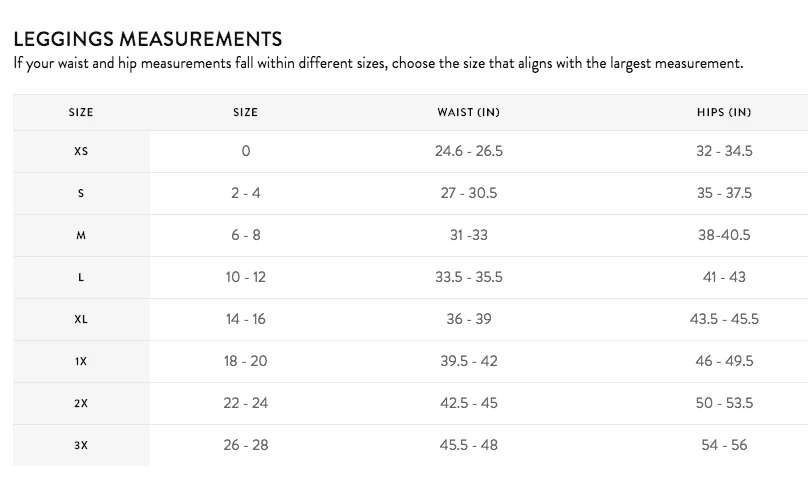Viewport: 808px width, 493px height.
Task: Click the waist value 24.6 - 26.5
Action: [468, 151]
